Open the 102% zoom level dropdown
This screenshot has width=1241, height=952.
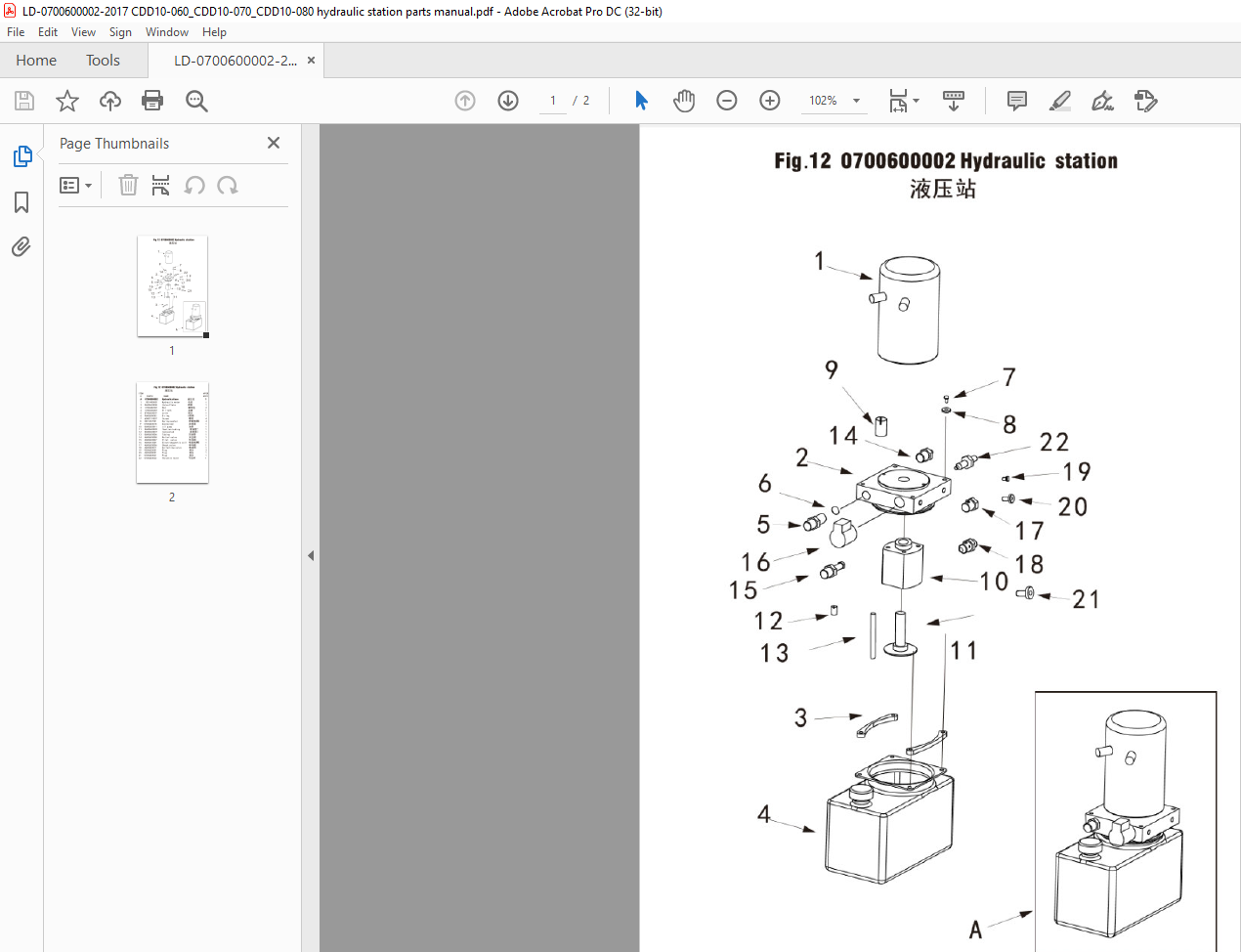tap(834, 101)
